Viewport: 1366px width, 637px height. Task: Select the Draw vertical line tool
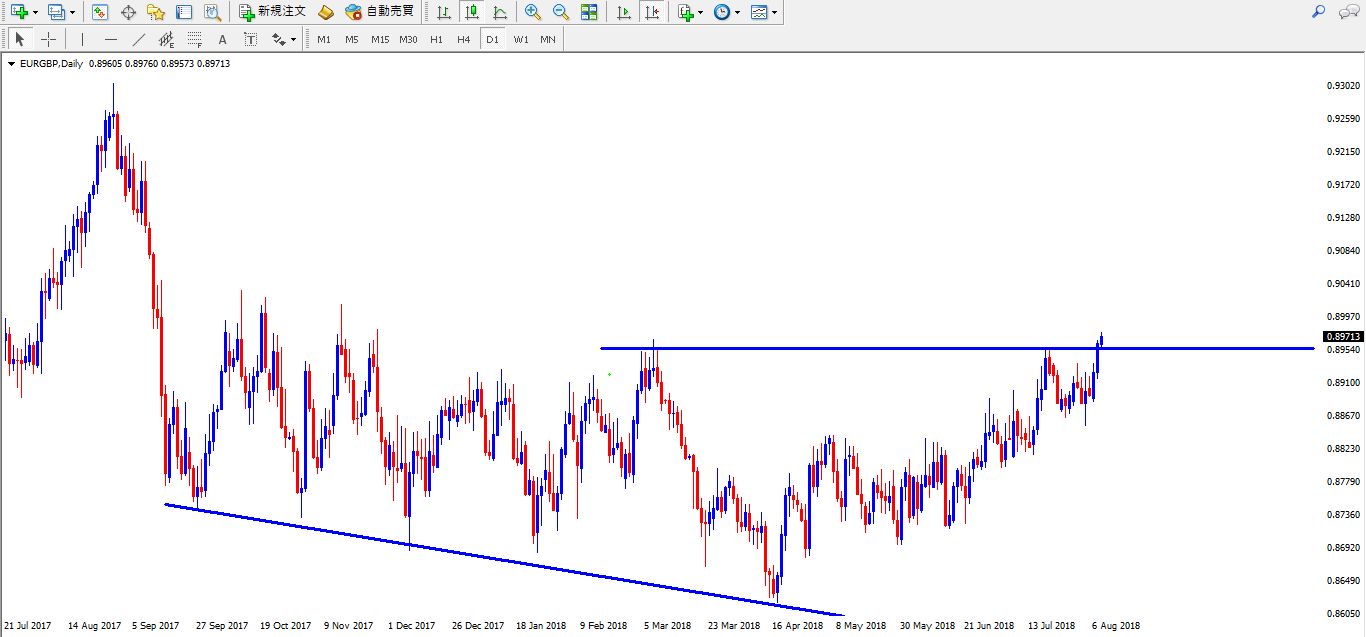[x=82, y=39]
